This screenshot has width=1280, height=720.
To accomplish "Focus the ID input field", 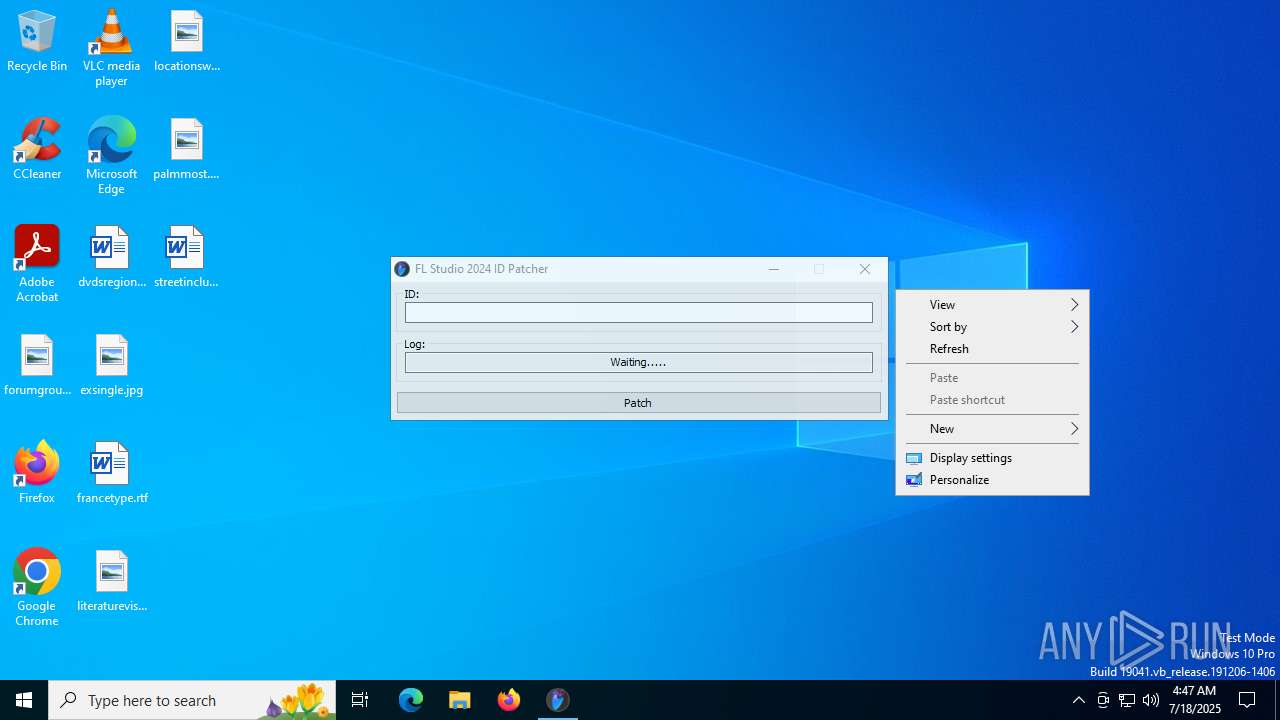I will point(638,313).
